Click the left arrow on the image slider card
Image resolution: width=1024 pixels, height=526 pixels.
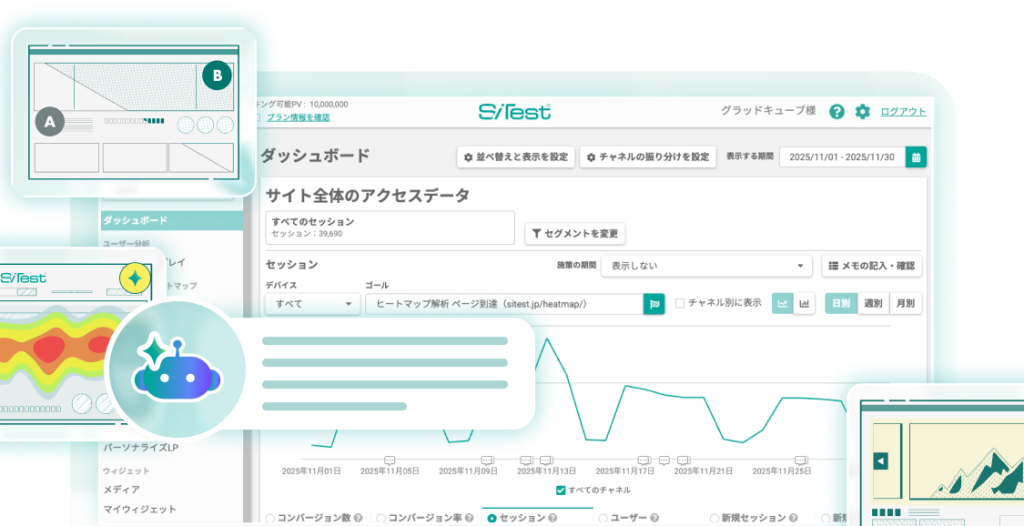[x=880, y=461]
